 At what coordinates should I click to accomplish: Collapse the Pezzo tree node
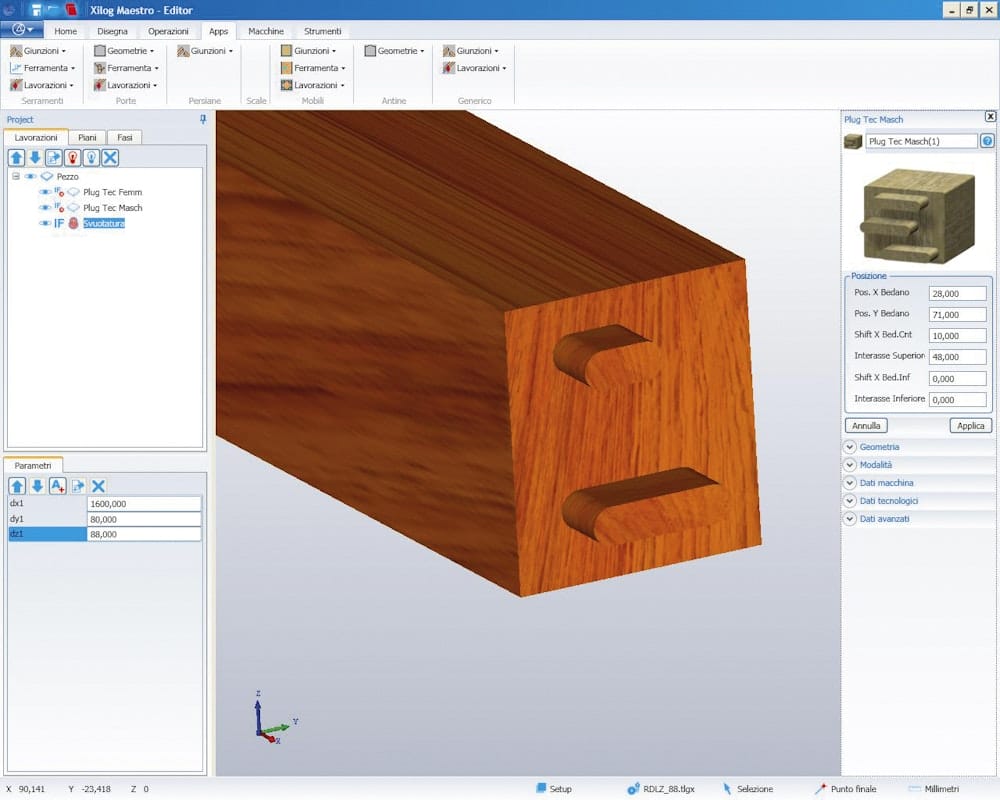(16, 176)
